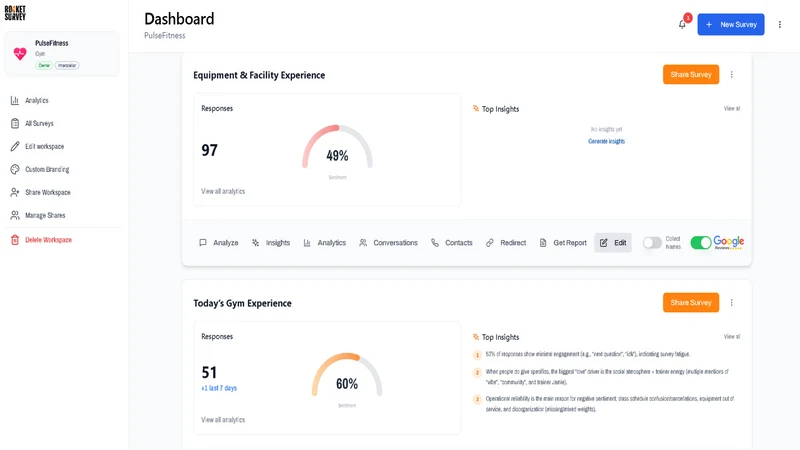Click the '+1 last 7 days' text

[x=219, y=388]
